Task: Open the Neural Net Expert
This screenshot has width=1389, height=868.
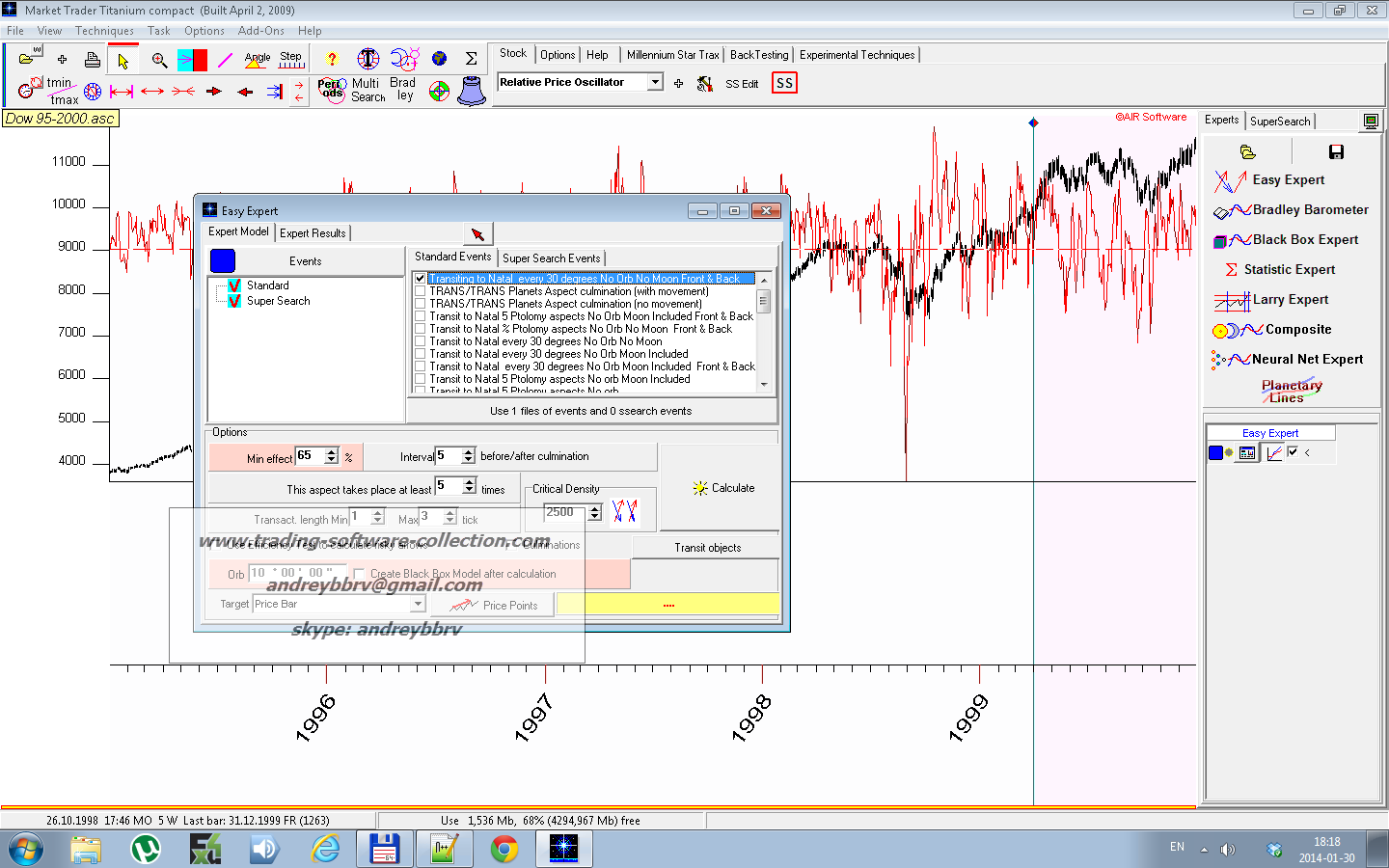Action: click(x=1306, y=360)
